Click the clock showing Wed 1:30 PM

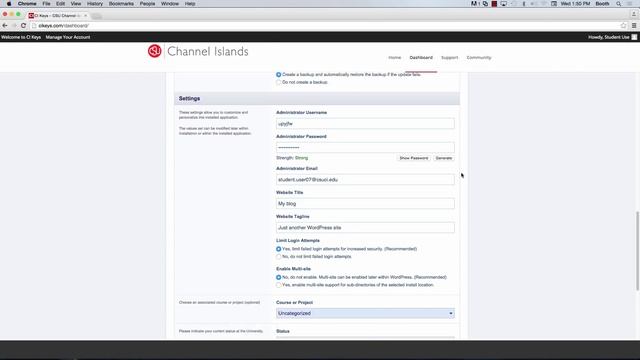click(575, 4)
